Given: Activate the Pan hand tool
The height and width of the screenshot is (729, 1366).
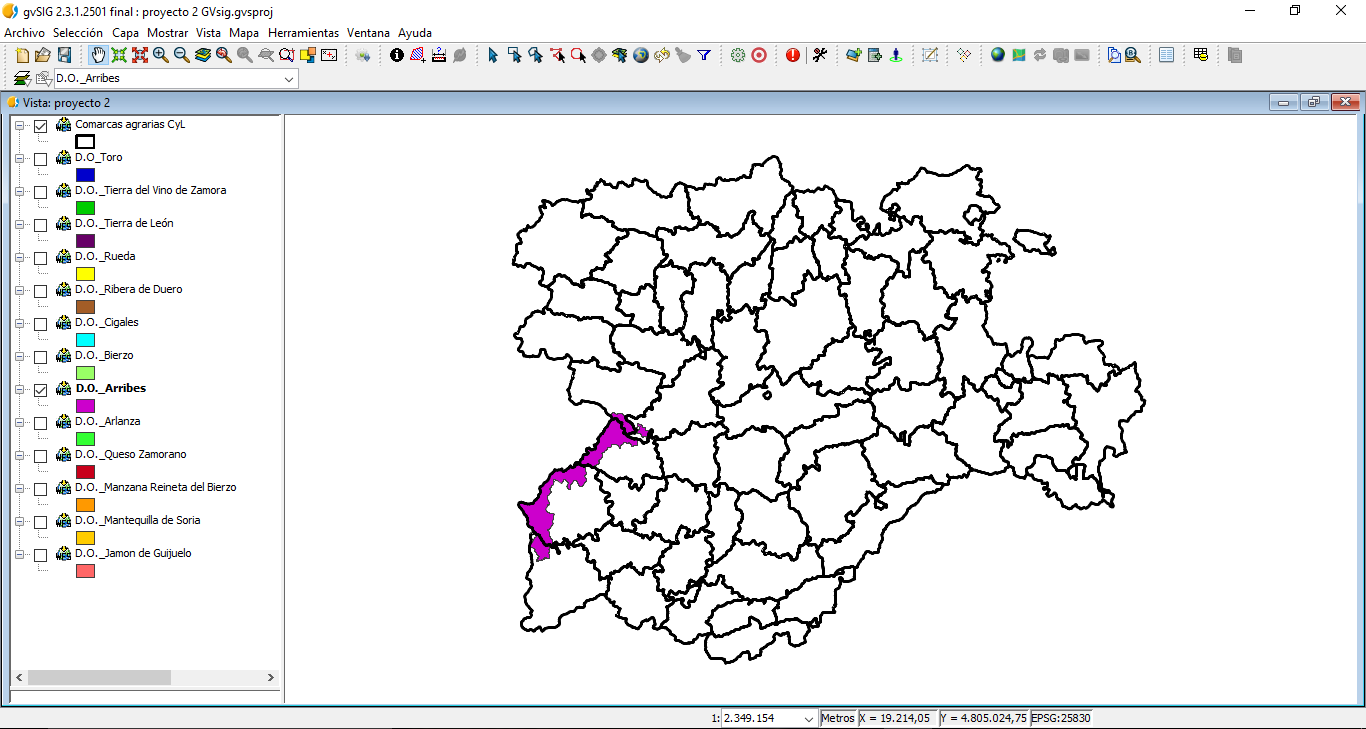Looking at the screenshot, I should point(98,55).
